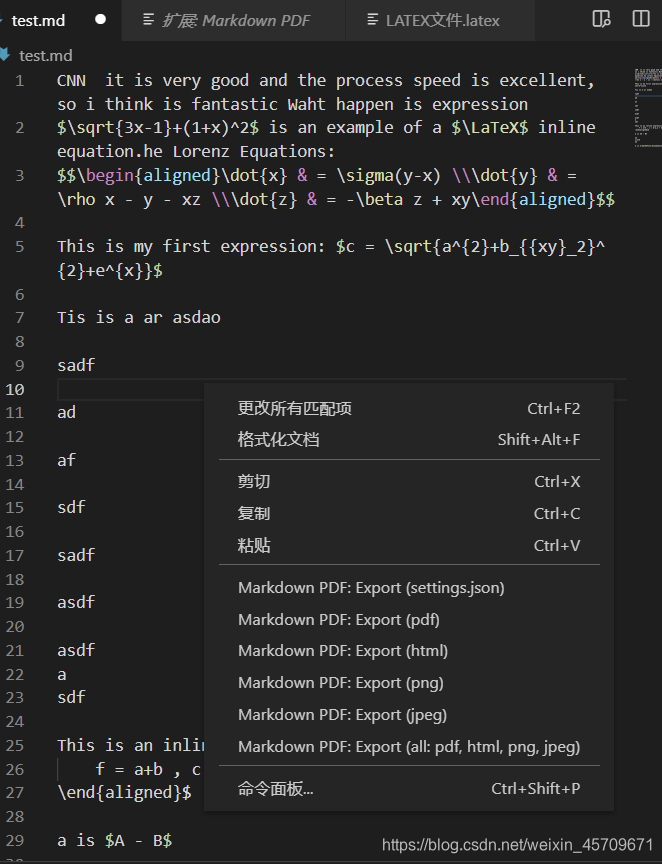Choose Markdown PDF: Export (jpeg)

[408, 715]
